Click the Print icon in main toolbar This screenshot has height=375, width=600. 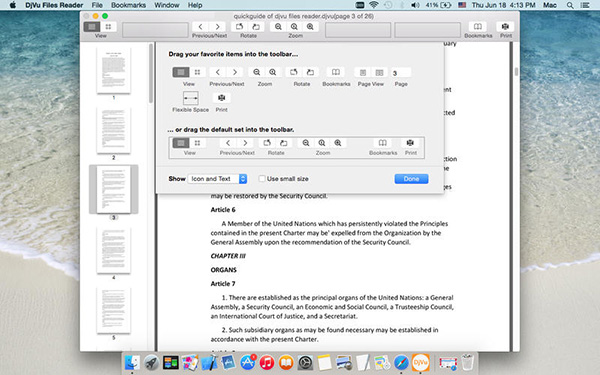[505, 26]
